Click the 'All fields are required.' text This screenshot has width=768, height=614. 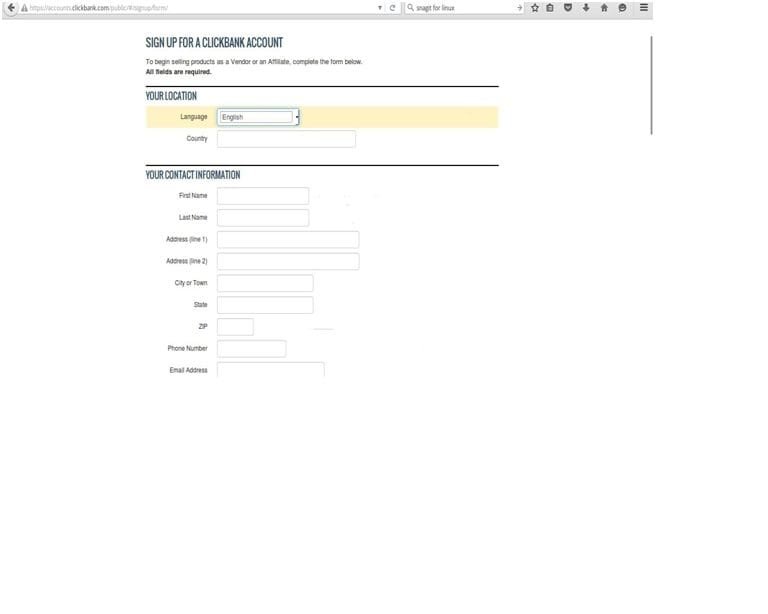point(178,72)
